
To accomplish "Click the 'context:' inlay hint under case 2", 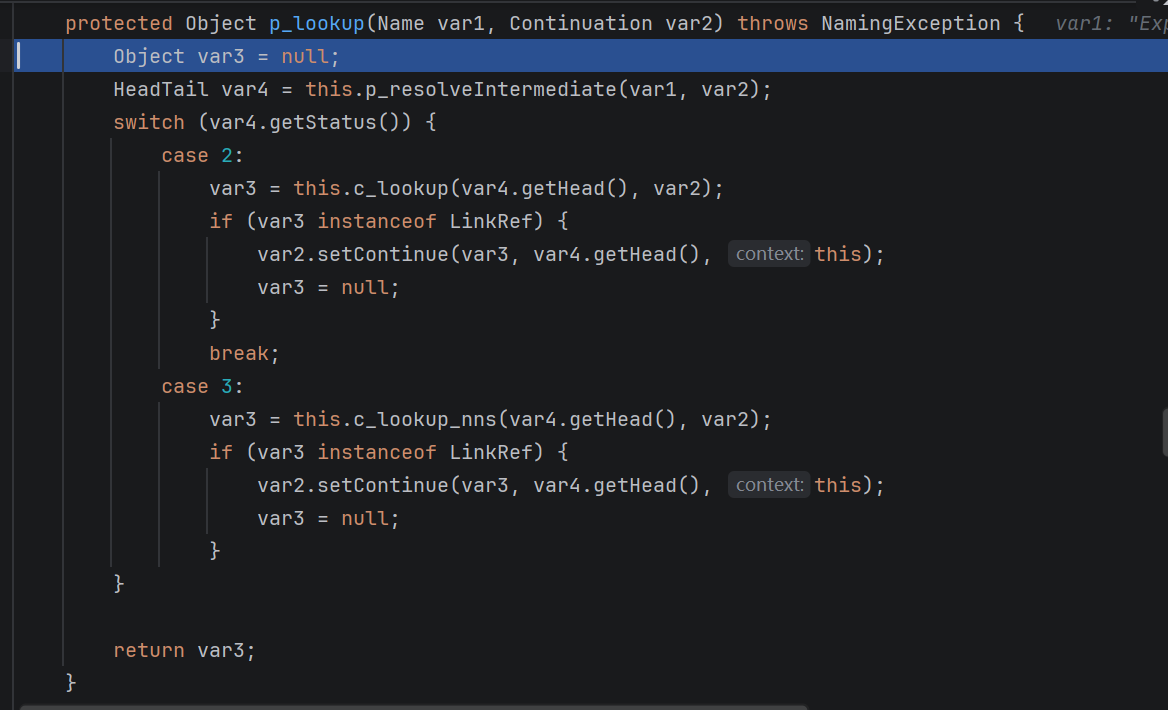I will pos(769,254).
